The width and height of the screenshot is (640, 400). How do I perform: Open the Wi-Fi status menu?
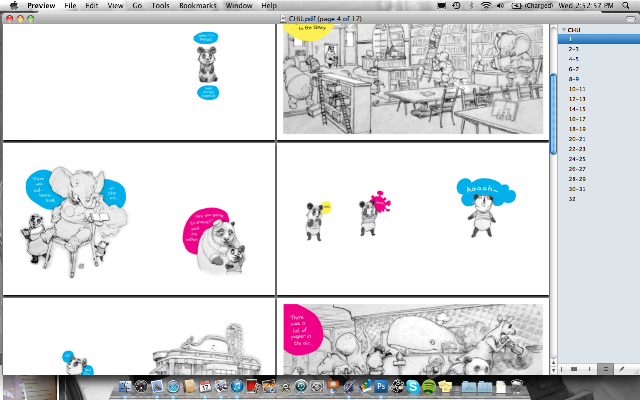(x=486, y=6)
